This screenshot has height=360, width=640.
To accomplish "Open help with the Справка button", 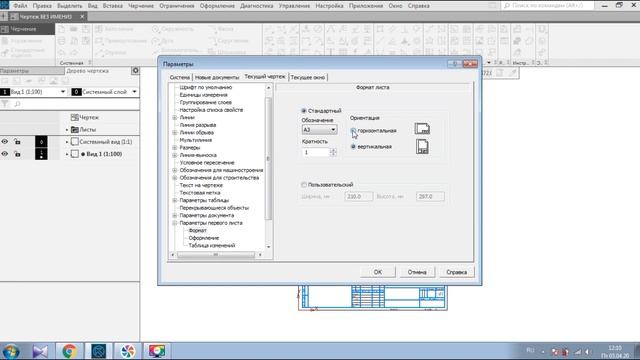I will (456, 272).
